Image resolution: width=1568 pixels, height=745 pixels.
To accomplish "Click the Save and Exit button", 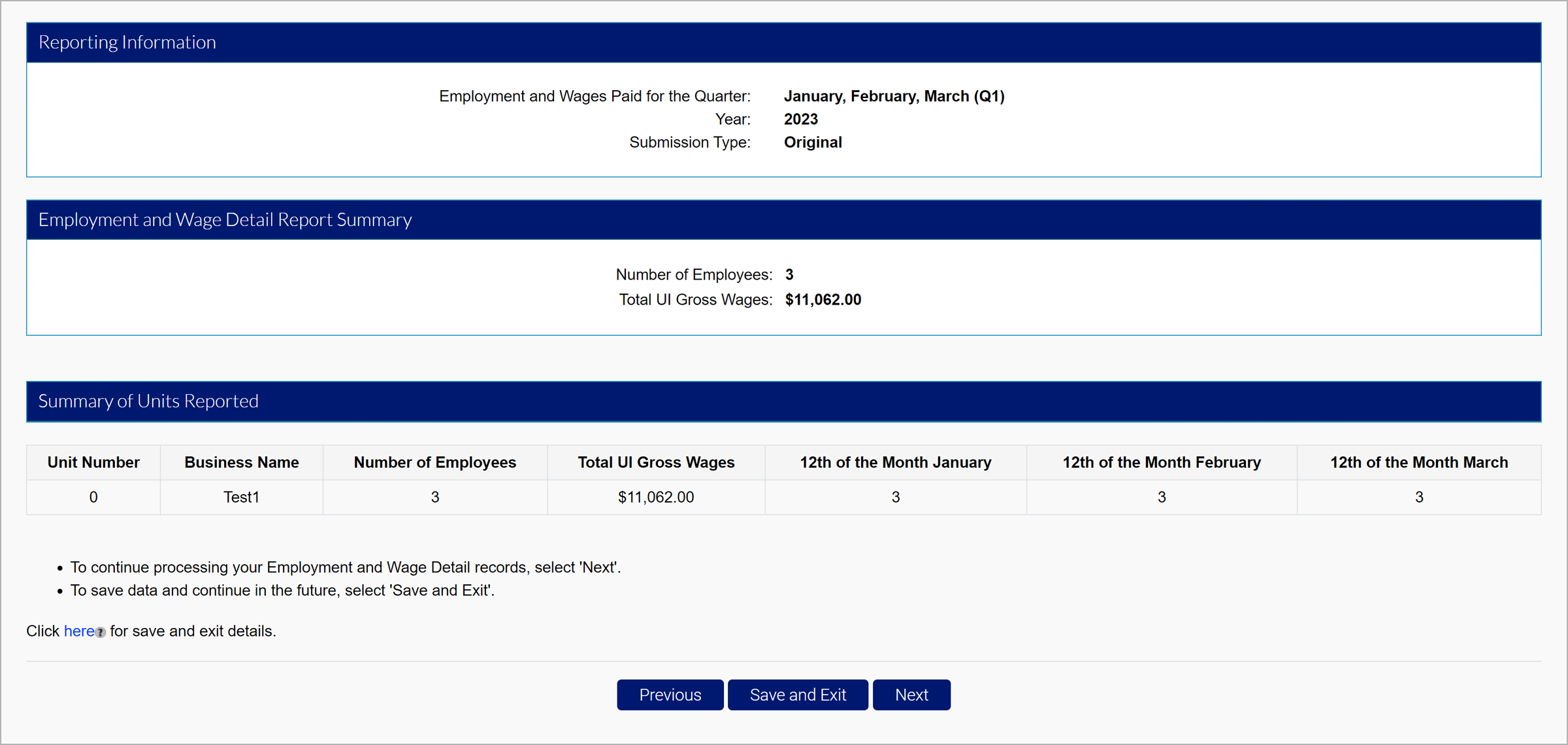I will click(x=797, y=694).
